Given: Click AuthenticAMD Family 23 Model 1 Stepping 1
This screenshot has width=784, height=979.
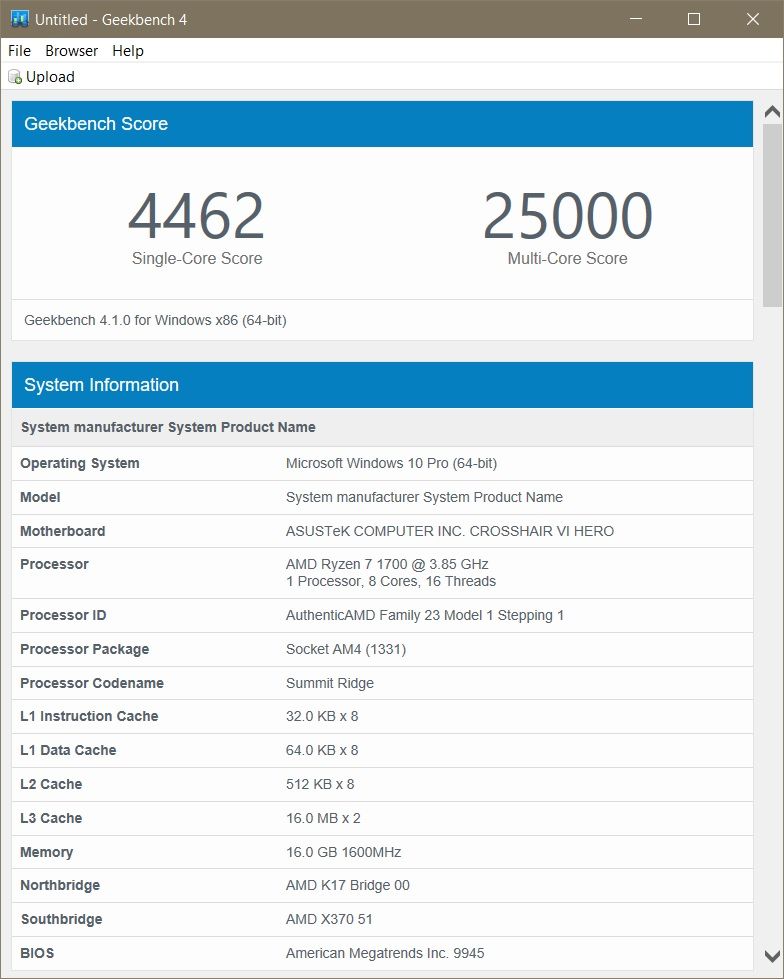Looking at the screenshot, I should (x=424, y=615).
